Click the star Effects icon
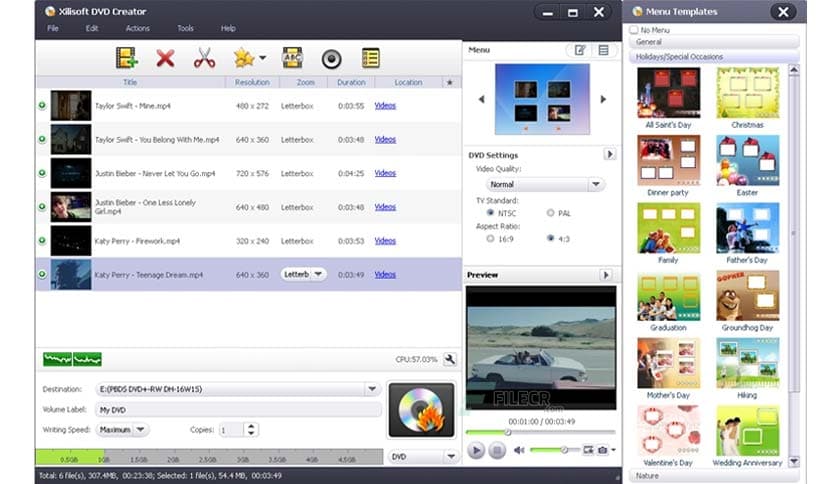Screen dimensions: 836x484 click(x=244, y=58)
